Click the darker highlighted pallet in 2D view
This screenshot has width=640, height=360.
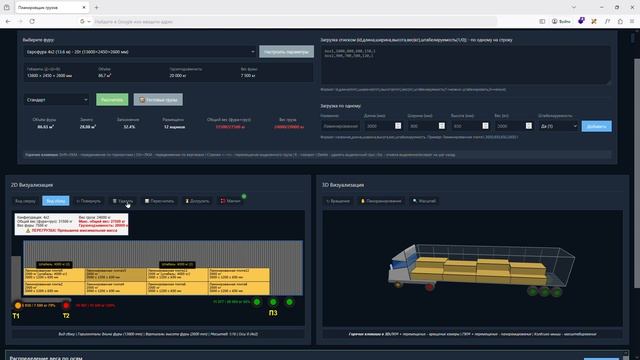click(116, 275)
